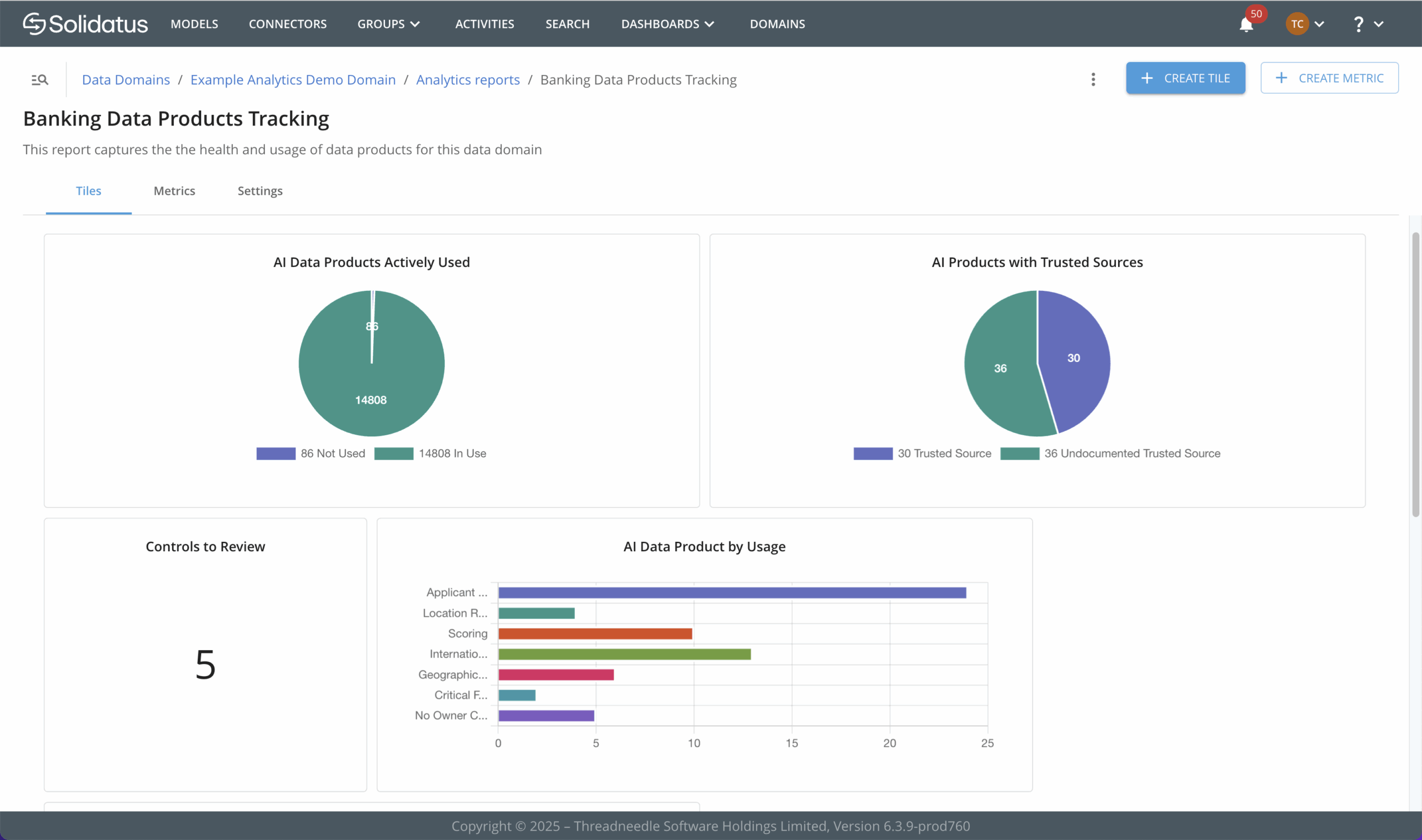Switch to the Settings tab
The width and height of the screenshot is (1422, 840).
[x=260, y=191]
